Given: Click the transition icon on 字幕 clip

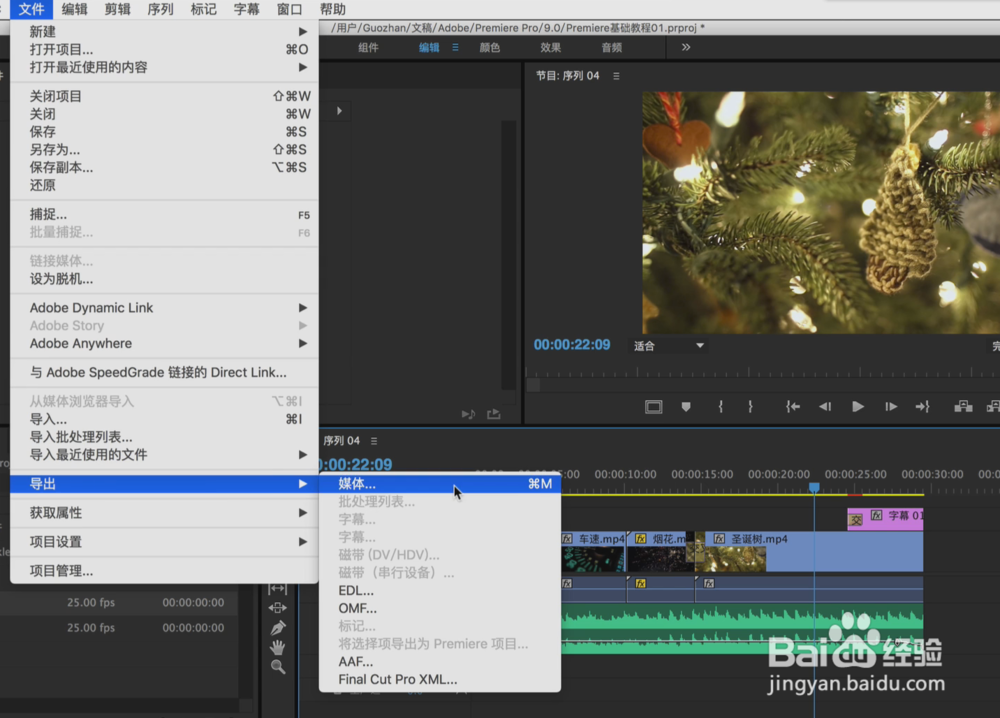Looking at the screenshot, I should 856,520.
